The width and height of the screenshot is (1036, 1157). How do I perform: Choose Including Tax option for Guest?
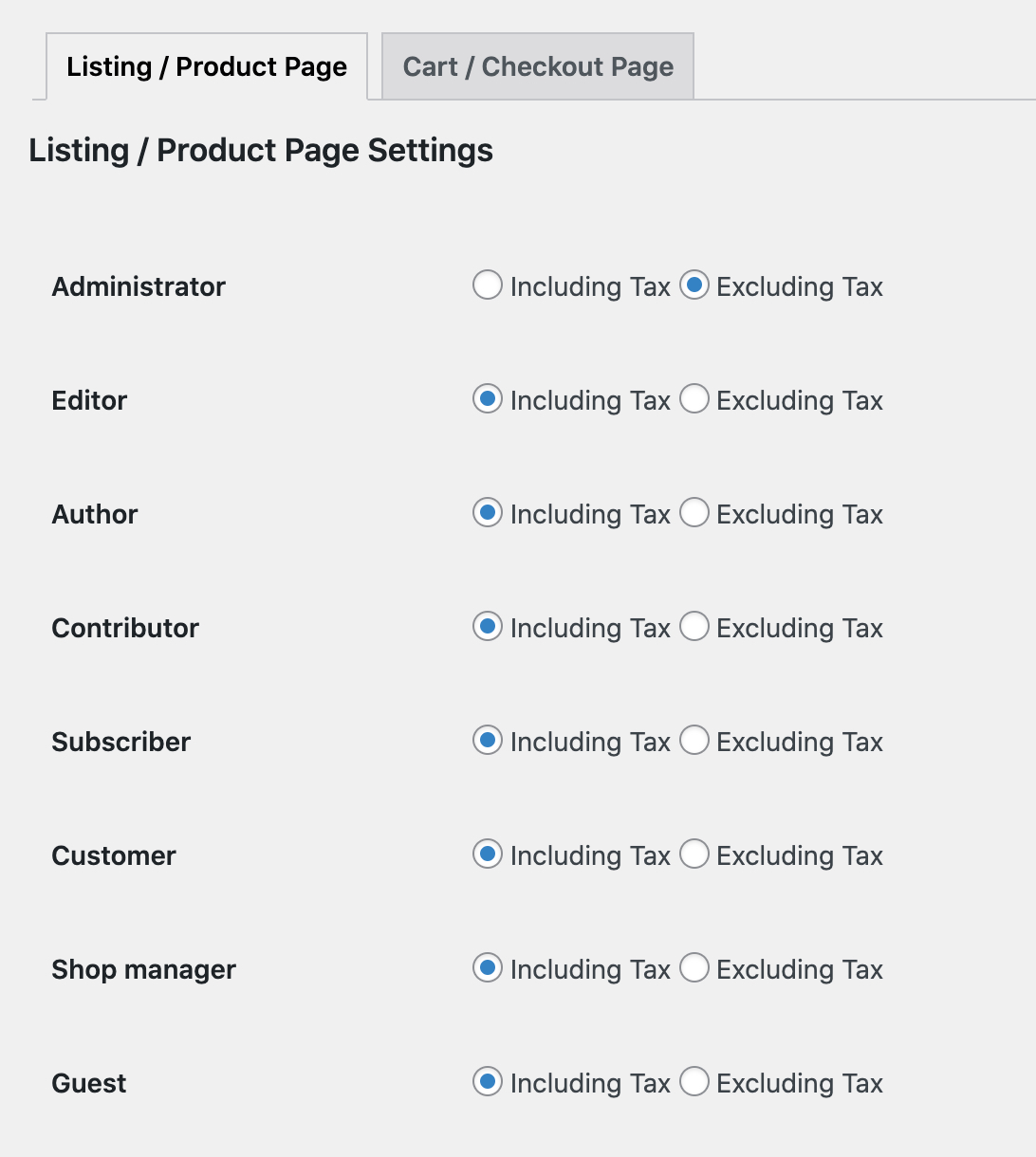[x=487, y=1082]
